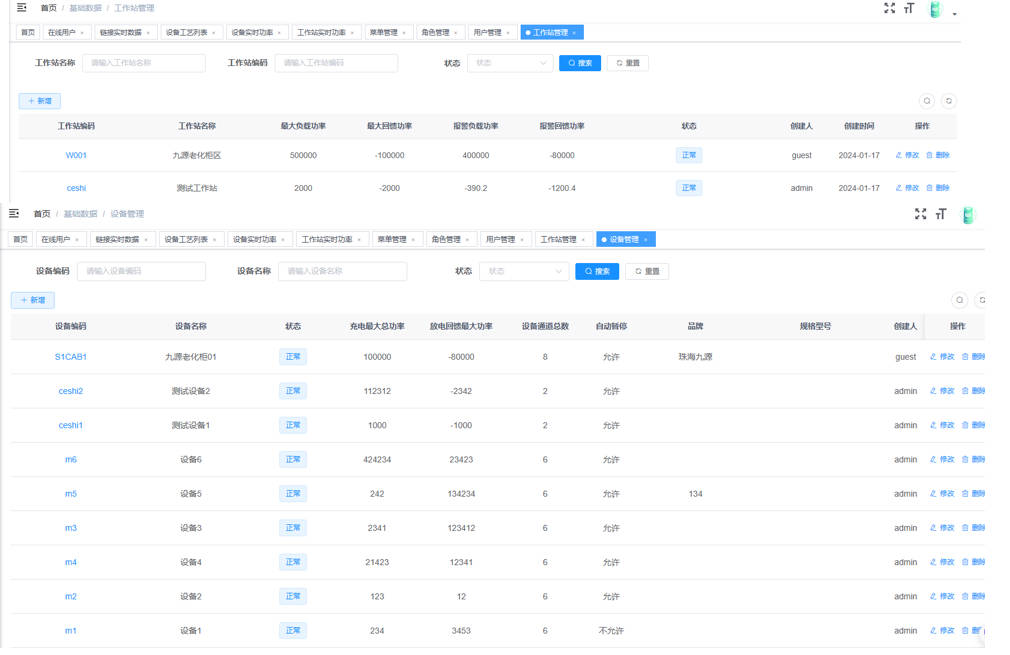Expand the 状态 dropdown next to 工作站编码 field
This screenshot has height=655, width=1010.
pos(511,63)
